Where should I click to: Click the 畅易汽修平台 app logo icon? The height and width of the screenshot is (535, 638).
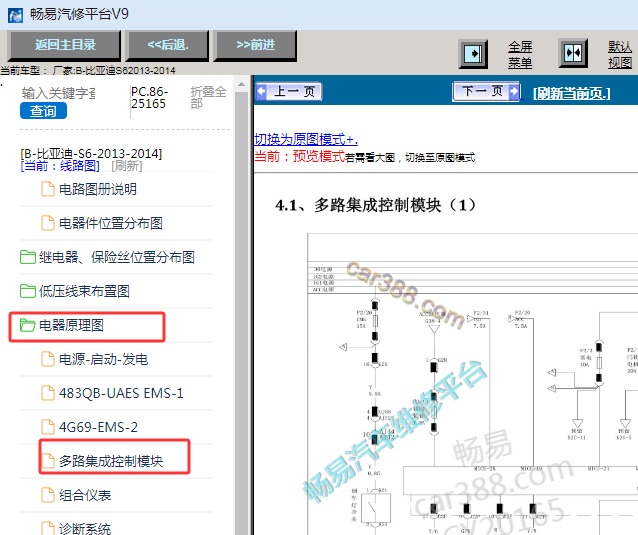click(x=15, y=15)
